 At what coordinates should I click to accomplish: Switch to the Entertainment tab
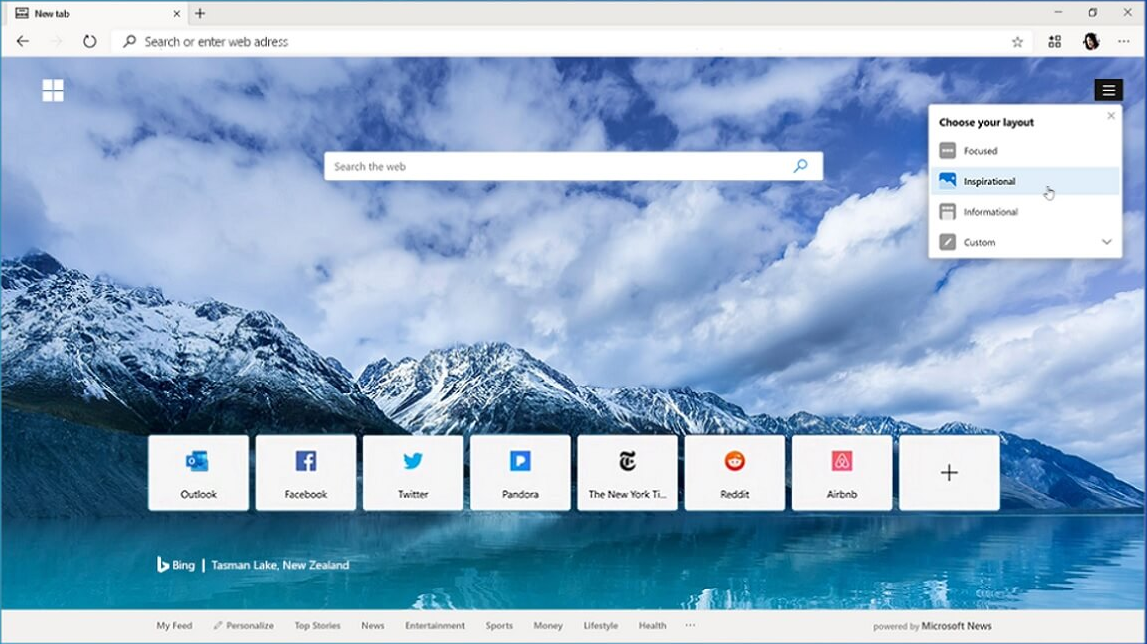click(435, 626)
